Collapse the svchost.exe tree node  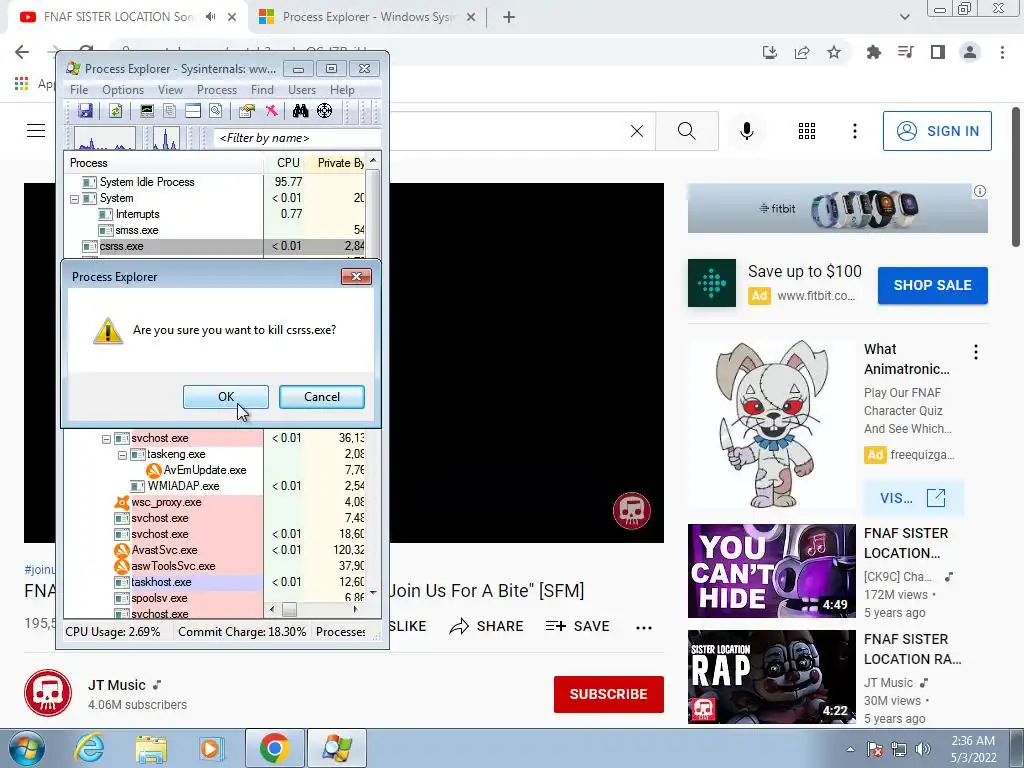point(106,439)
